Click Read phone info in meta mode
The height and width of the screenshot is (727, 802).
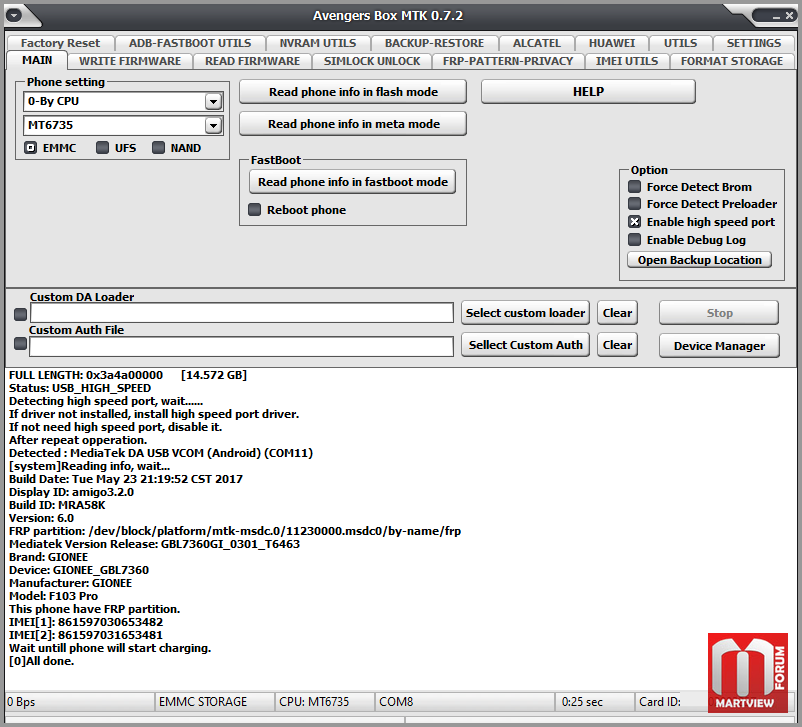coord(353,124)
